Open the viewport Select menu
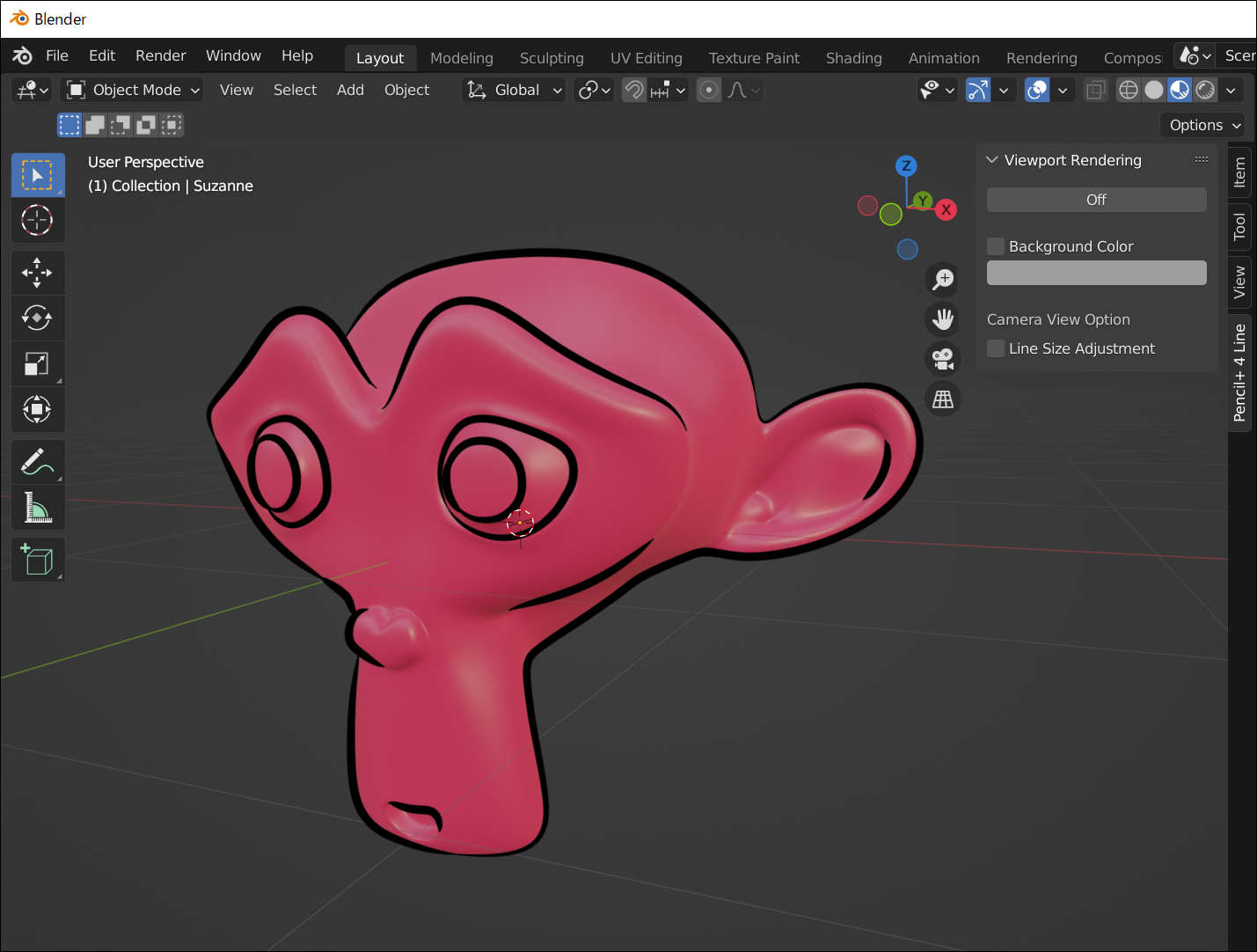The height and width of the screenshot is (952, 1257). click(295, 90)
